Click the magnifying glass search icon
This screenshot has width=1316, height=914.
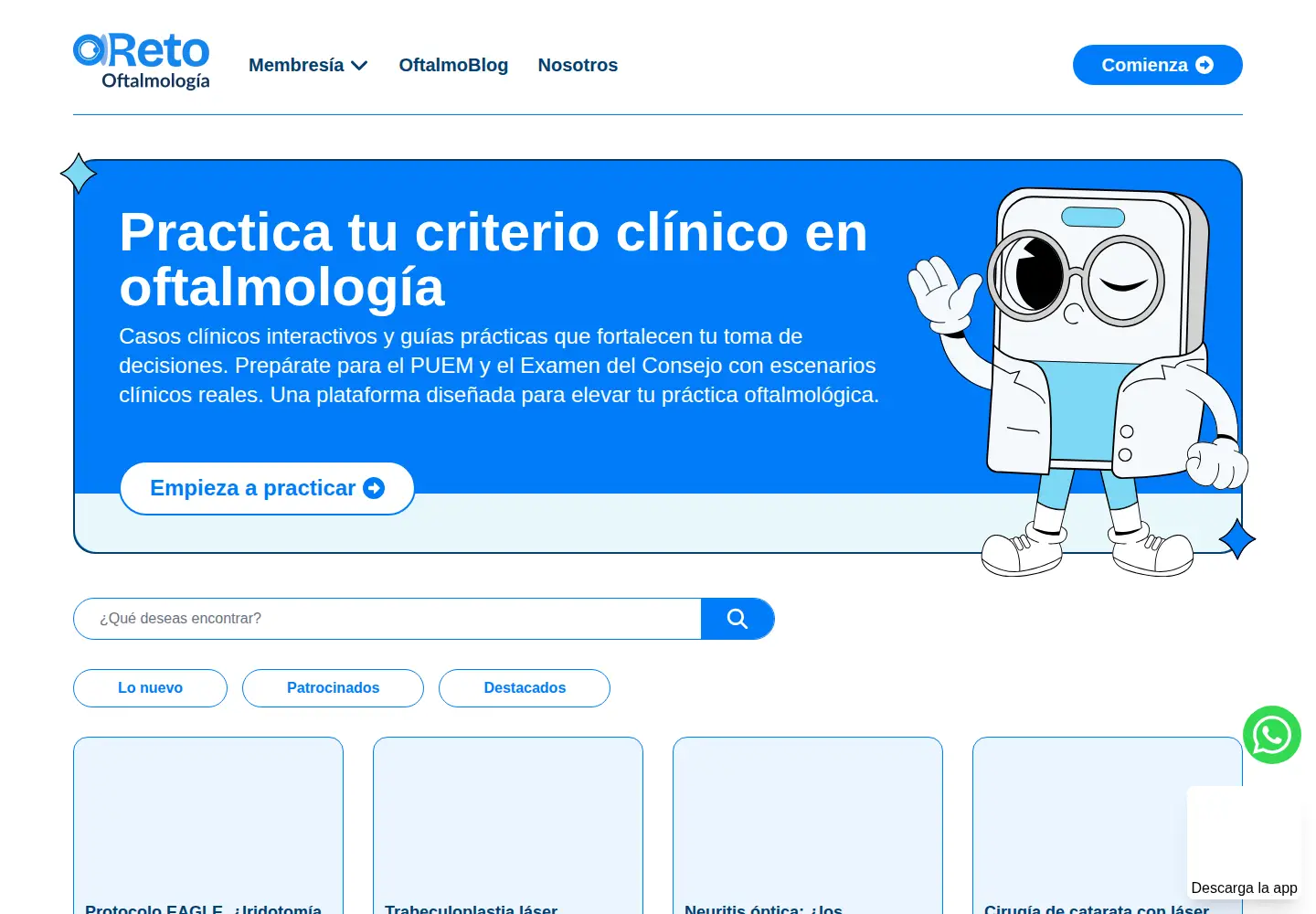click(x=738, y=619)
